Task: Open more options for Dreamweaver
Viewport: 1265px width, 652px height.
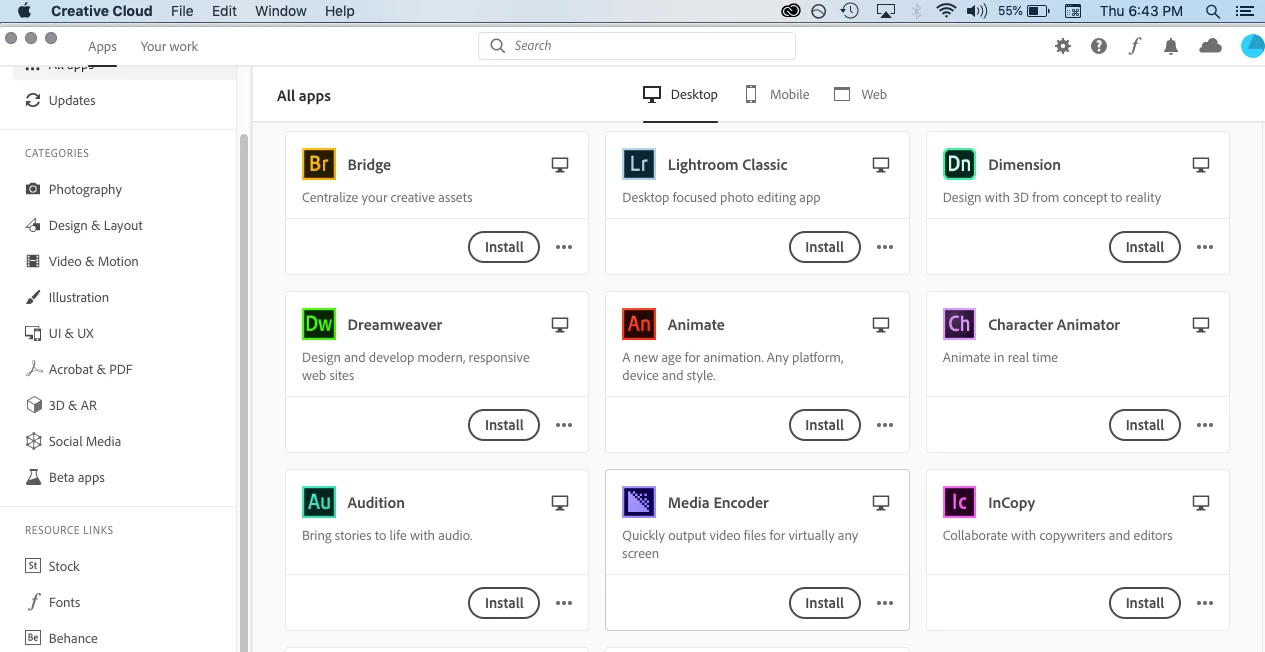Action: click(x=564, y=425)
